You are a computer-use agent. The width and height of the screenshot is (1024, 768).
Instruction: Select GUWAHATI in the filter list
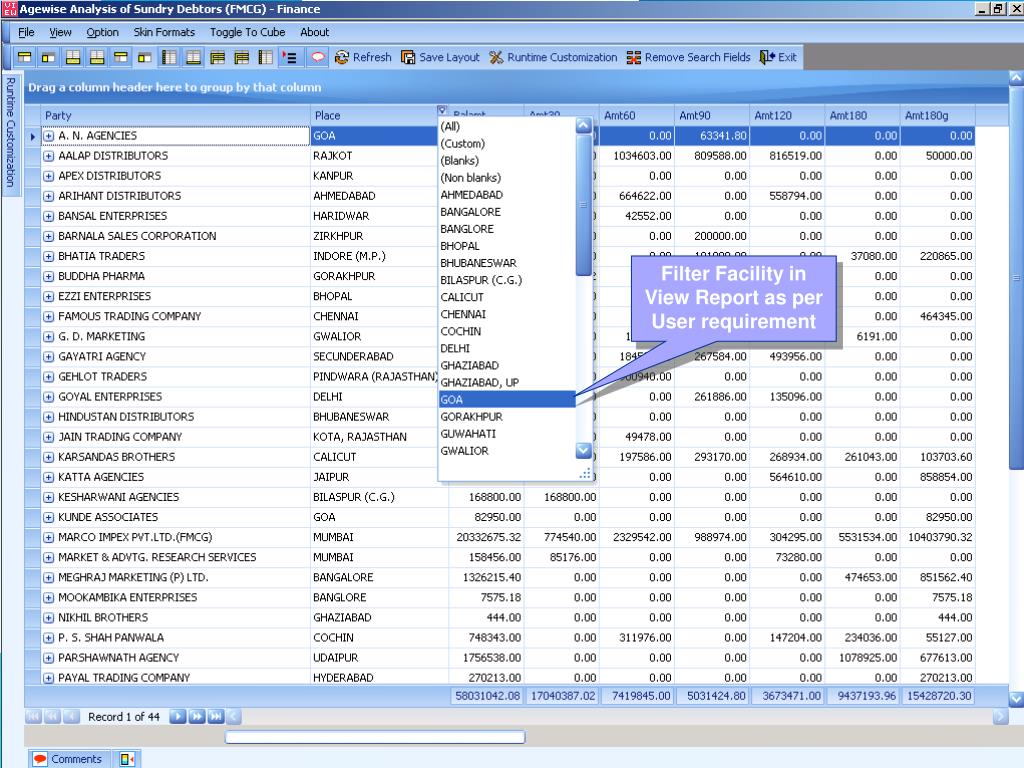pyautogui.click(x=507, y=434)
